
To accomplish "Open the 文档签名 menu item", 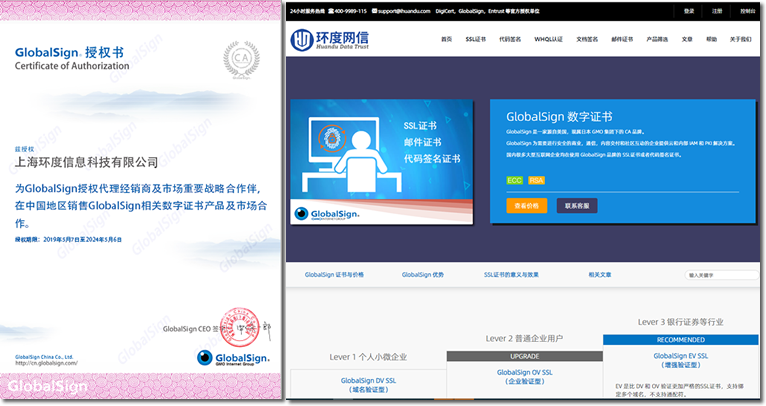I will (x=587, y=39).
